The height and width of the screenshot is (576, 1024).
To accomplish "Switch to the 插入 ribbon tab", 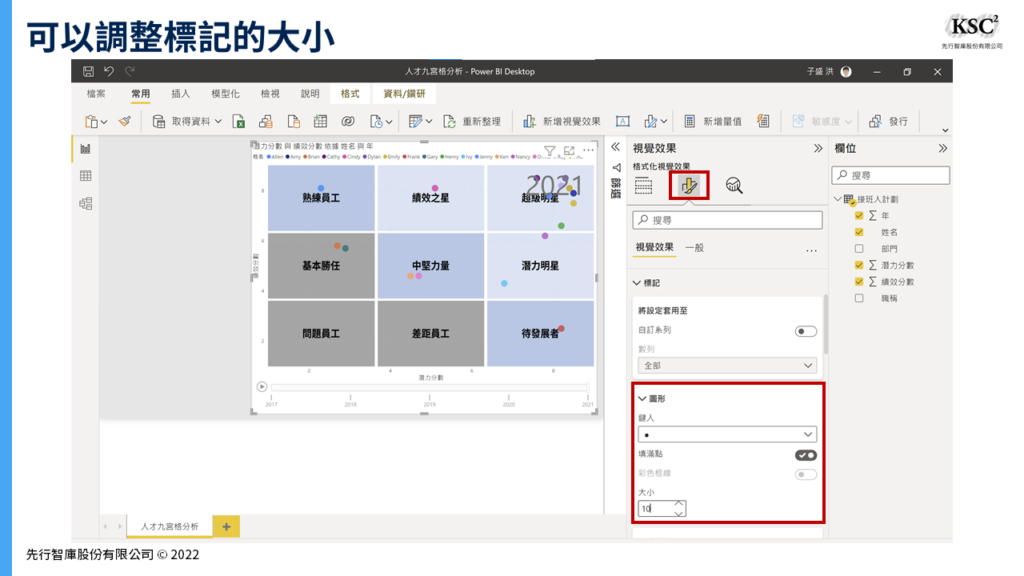I will [x=181, y=94].
